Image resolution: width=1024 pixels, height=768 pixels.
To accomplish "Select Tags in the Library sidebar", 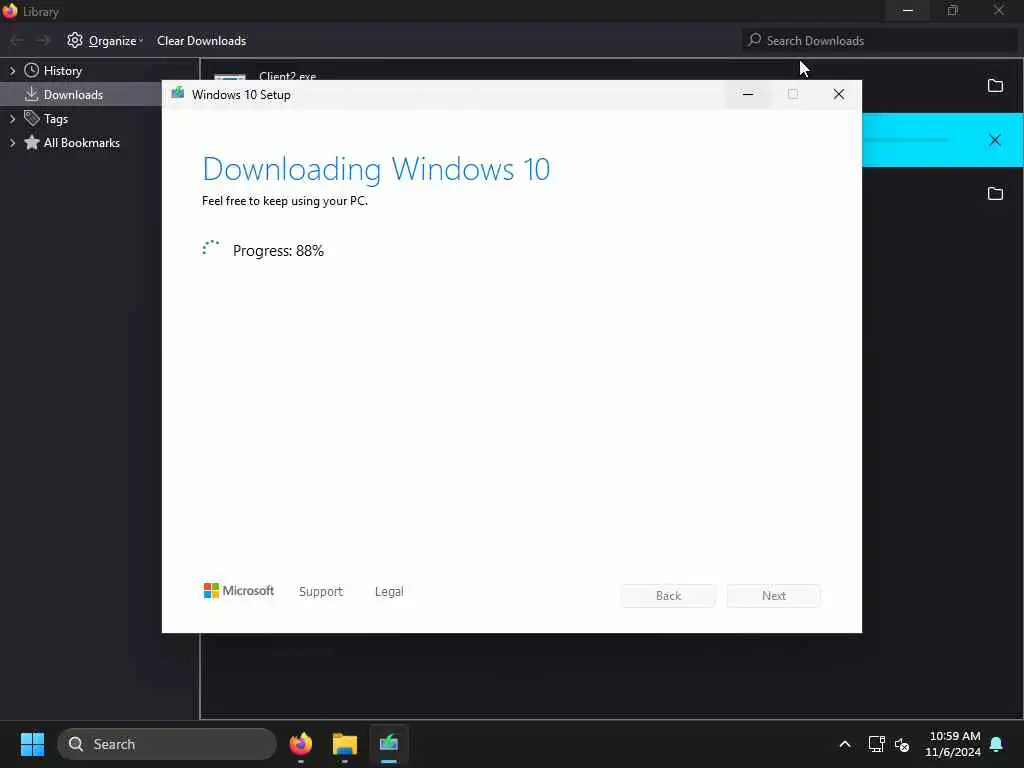I will click(x=56, y=119).
